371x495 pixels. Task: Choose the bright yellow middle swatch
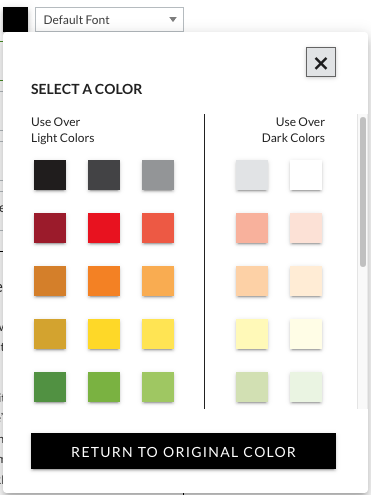[104, 334]
